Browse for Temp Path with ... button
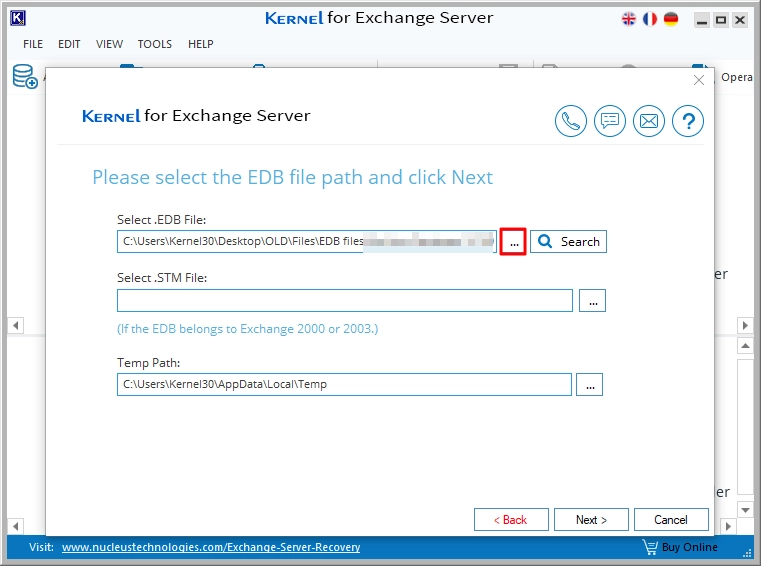The width and height of the screenshot is (761, 566). [590, 384]
